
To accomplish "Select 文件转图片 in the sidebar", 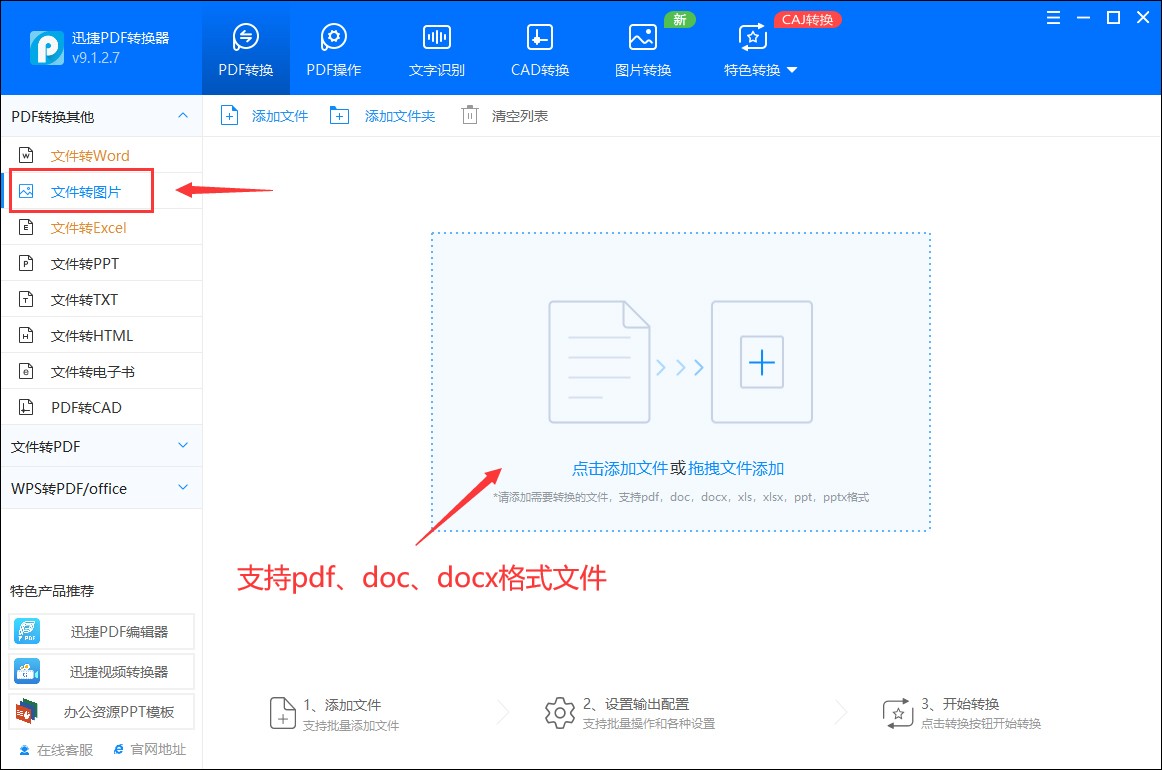I will pyautogui.click(x=102, y=191).
